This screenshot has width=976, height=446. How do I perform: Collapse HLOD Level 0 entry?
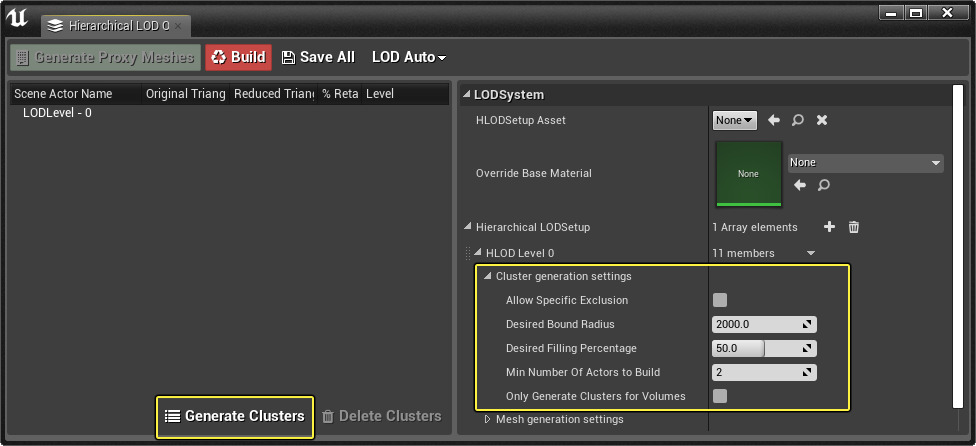(477, 253)
